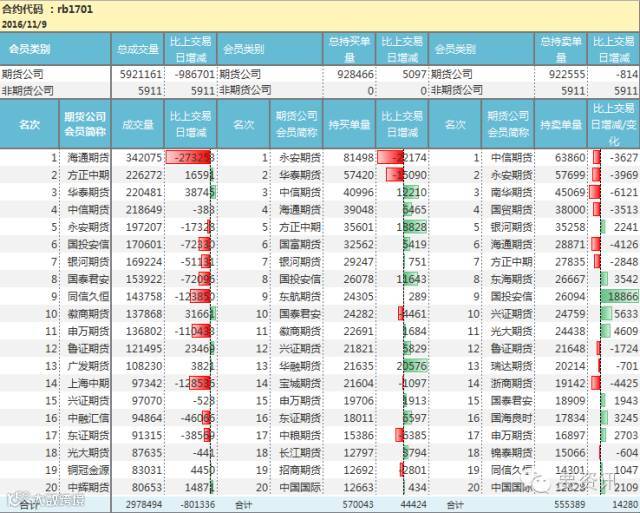Click the 广发期货 member name
The image size is (640, 513).
click(x=88, y=366)
